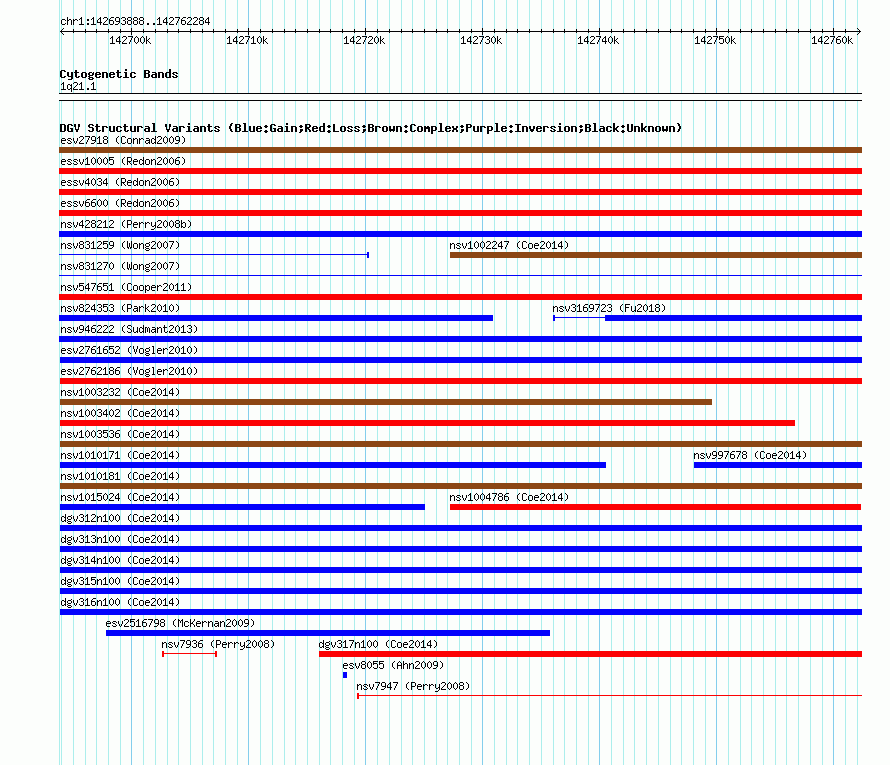The image size is (890, 765).
Task: Click the chr1:142693888..142762284 coordinate label
Action: pyautogui.click(x=135, y=21)
